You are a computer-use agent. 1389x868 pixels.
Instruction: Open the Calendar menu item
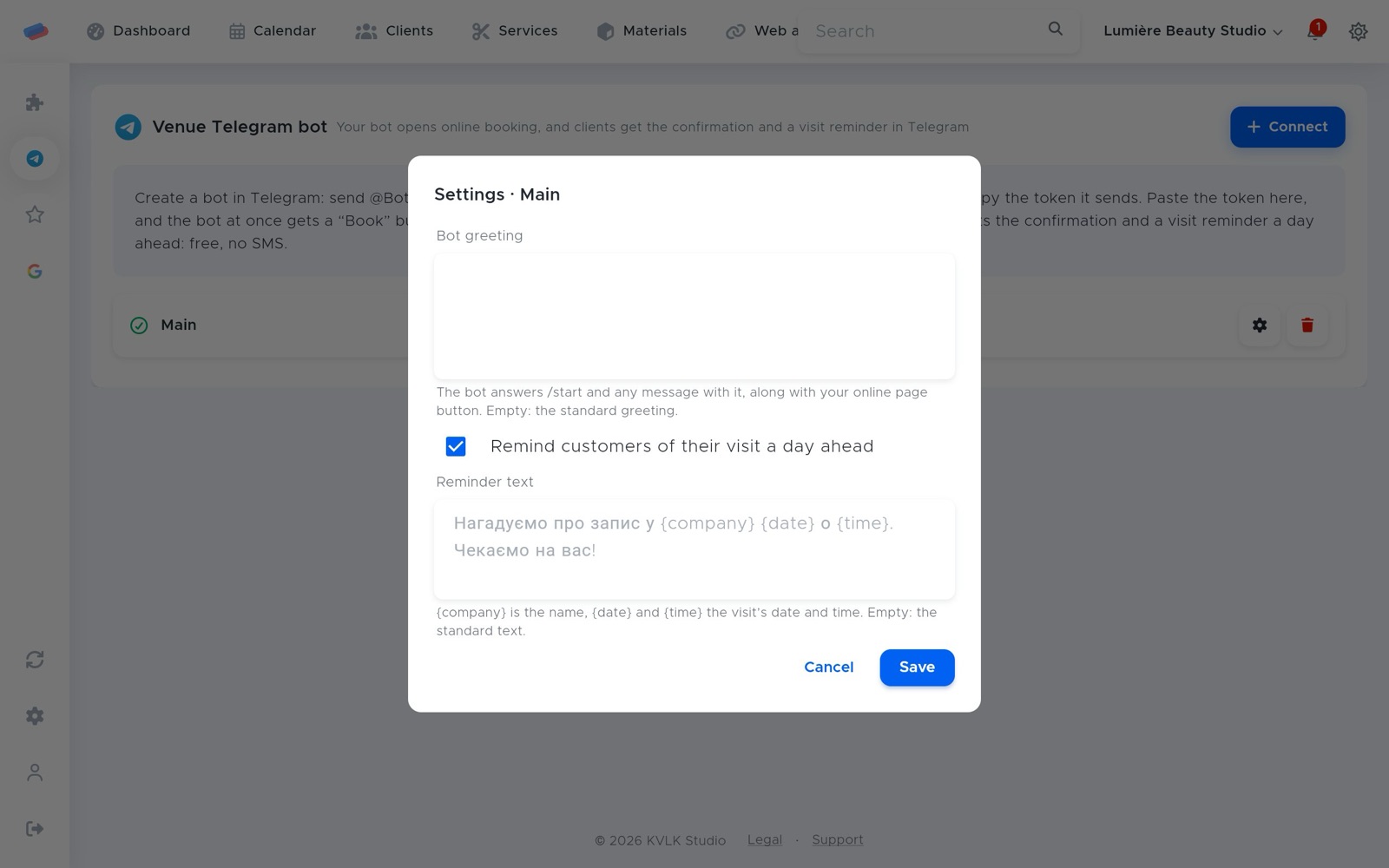tap(273, 31)
